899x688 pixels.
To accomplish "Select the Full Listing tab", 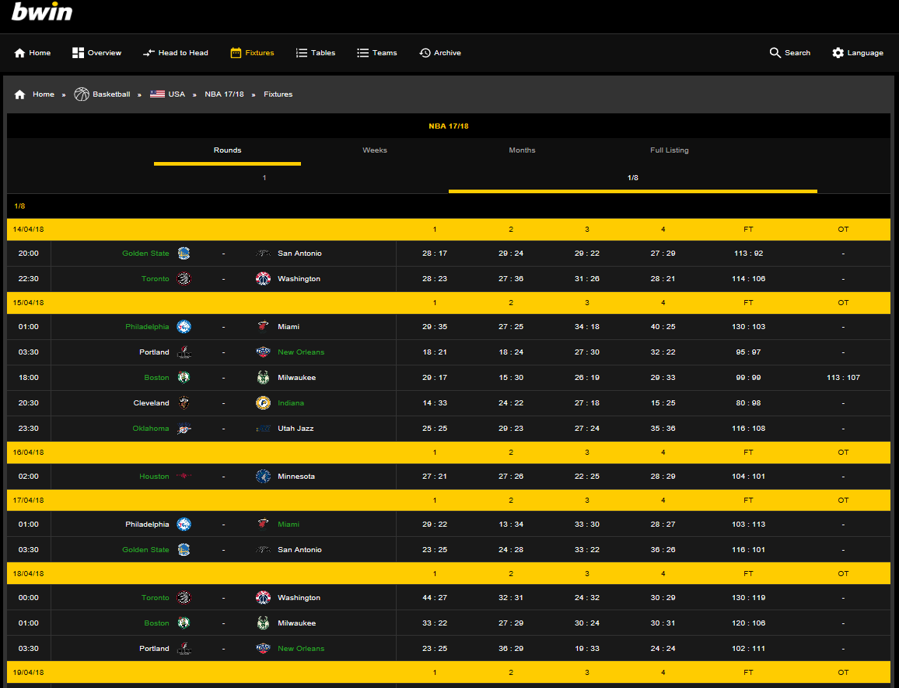I will (669, 150).
